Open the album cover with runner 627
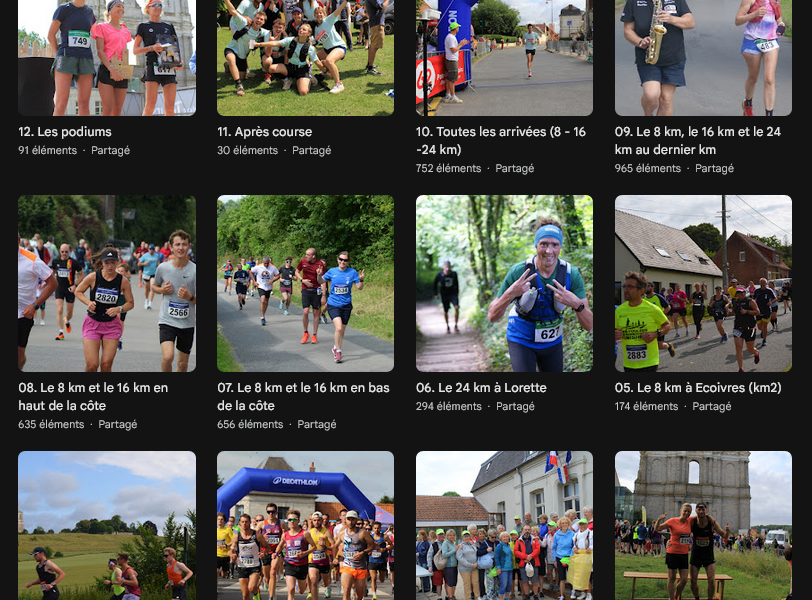Image resolution: width=812 pixels, height=600 pixels. click(x=504, y=283)
